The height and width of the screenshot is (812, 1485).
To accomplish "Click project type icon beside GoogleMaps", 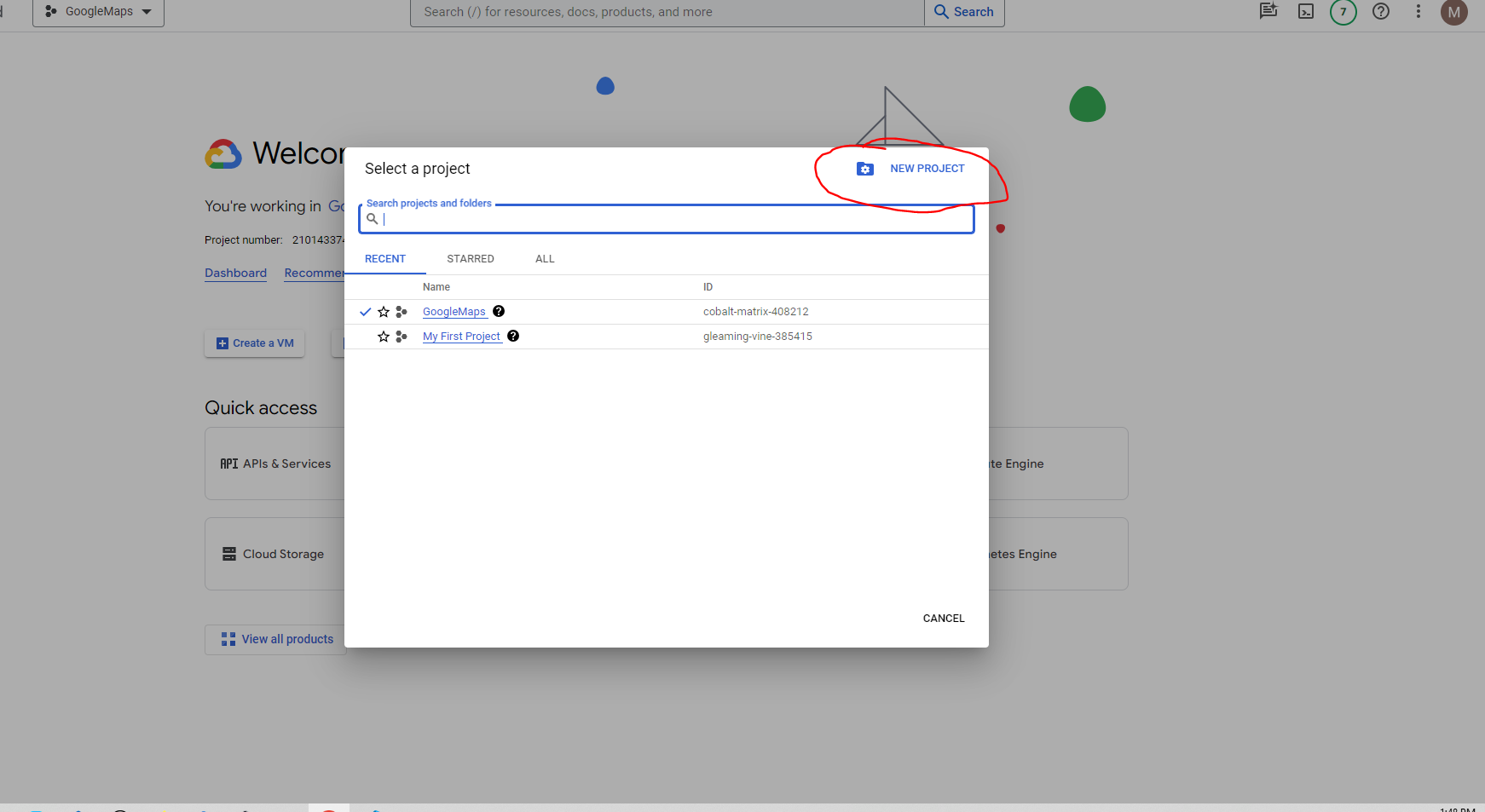I will (x=402, y=312).
